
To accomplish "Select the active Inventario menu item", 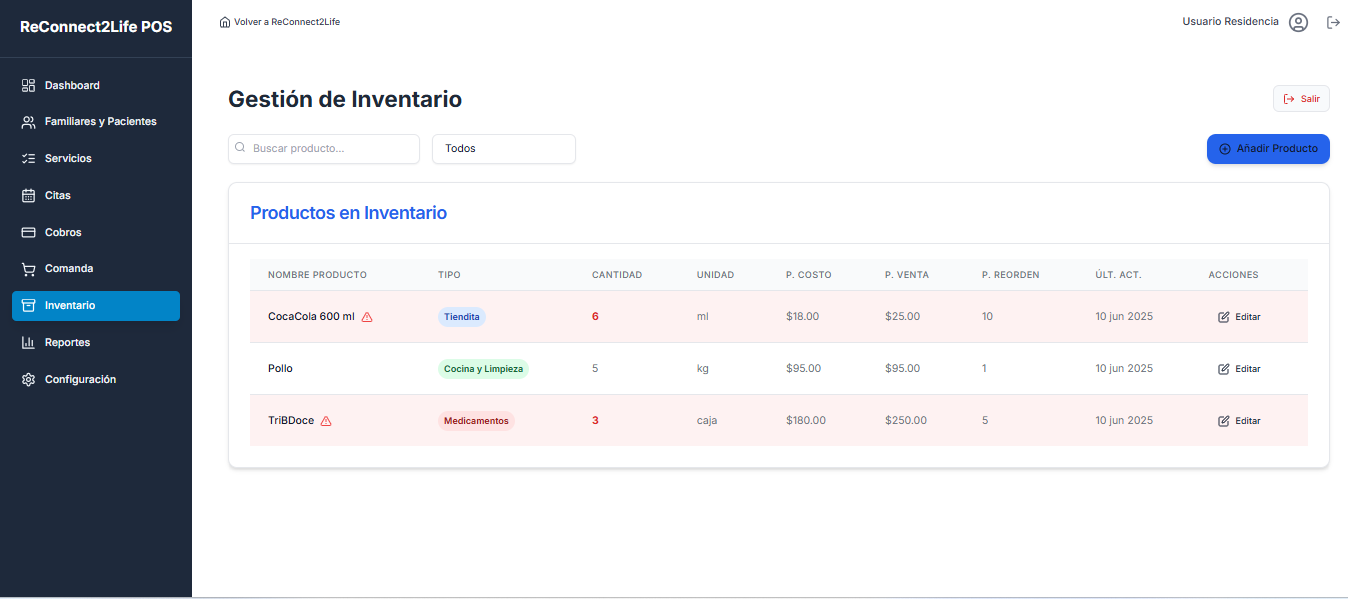I will [96, 306].
